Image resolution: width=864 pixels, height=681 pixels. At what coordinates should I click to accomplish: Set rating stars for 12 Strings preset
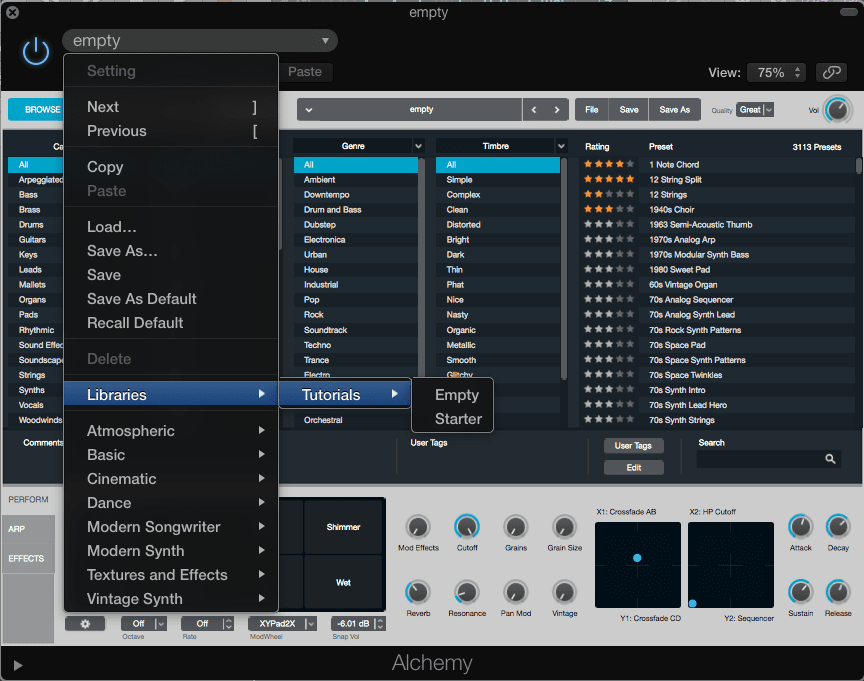tap(609, 194)
